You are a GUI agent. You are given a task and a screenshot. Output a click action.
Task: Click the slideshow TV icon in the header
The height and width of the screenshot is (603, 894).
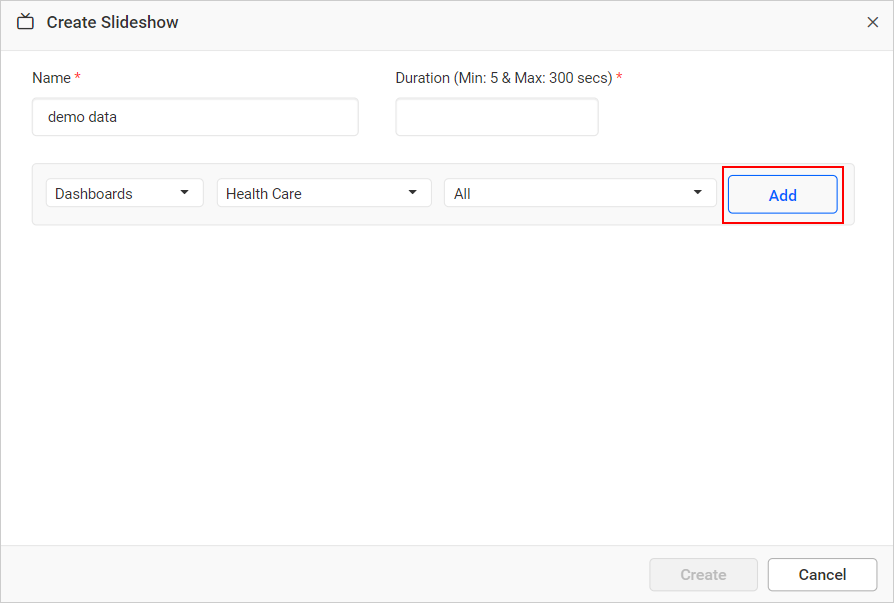(x=25, y=21)
